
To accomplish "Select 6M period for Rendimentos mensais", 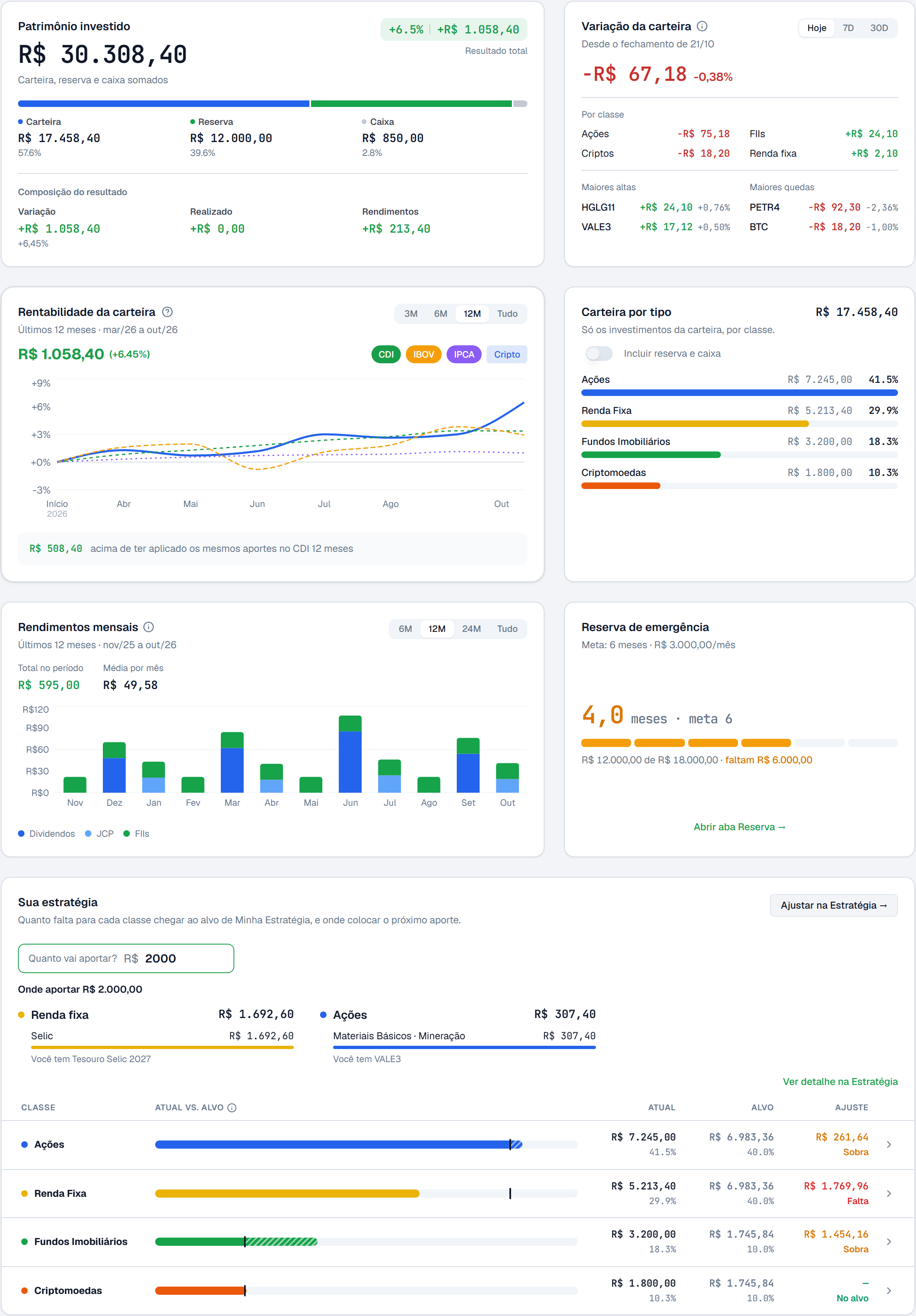I will (x=405, y=629).
